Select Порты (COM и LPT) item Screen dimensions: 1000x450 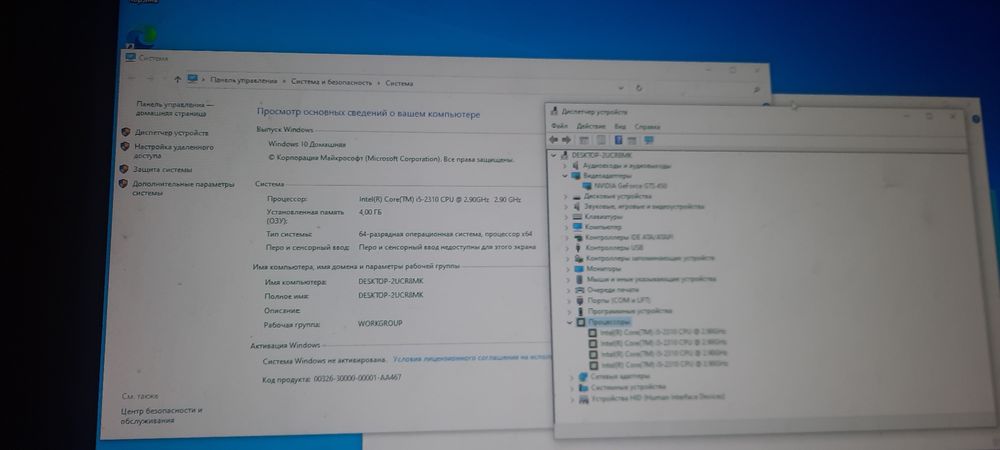tap(619, 300)
